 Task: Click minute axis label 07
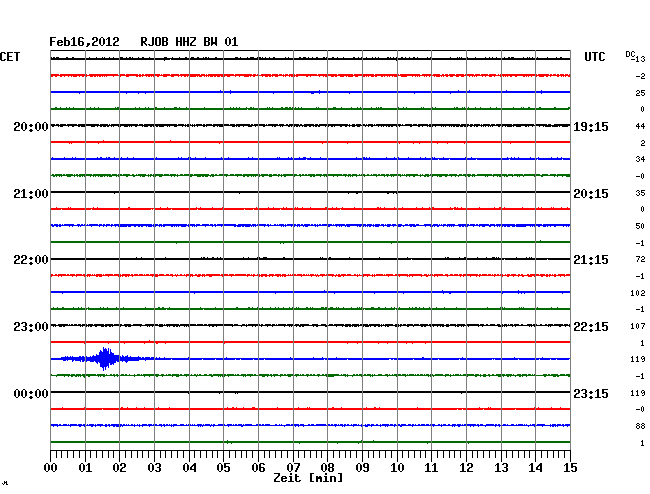click(x=293, y=467)
